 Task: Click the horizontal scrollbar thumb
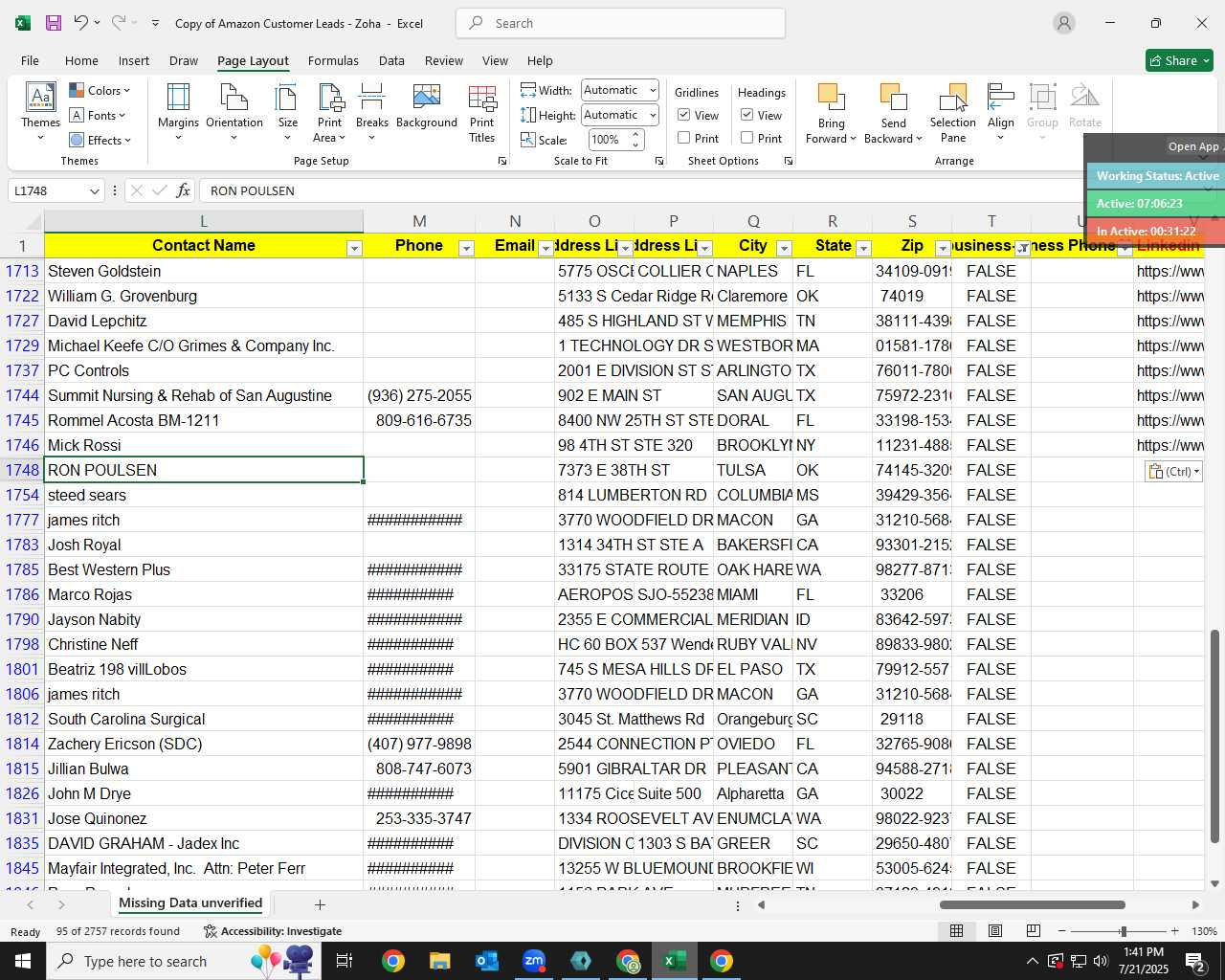coord(1033,904)
